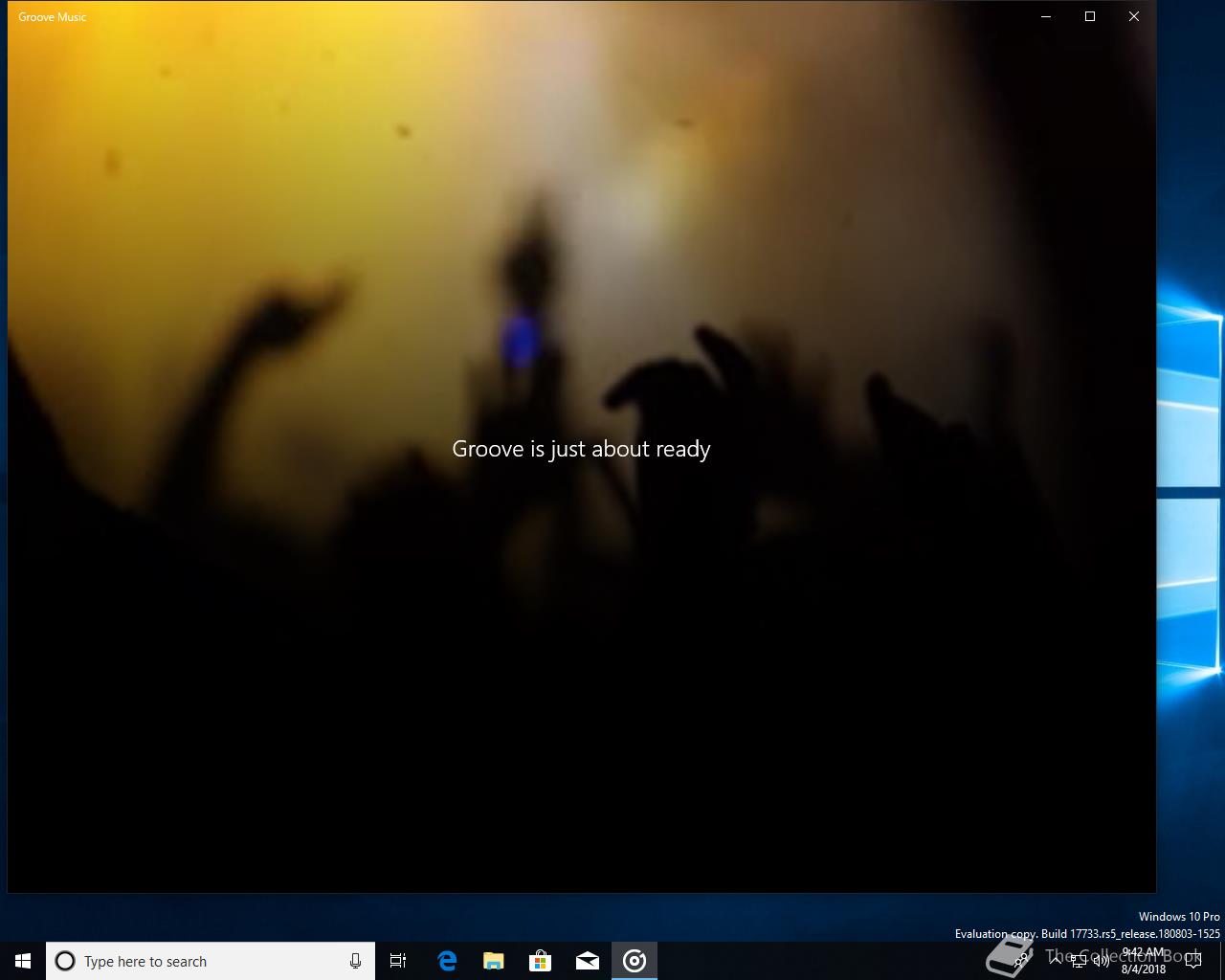Click the 'Groove is just about ready' text
This screenshot has height=980, width=1225.
click(581, 449)
